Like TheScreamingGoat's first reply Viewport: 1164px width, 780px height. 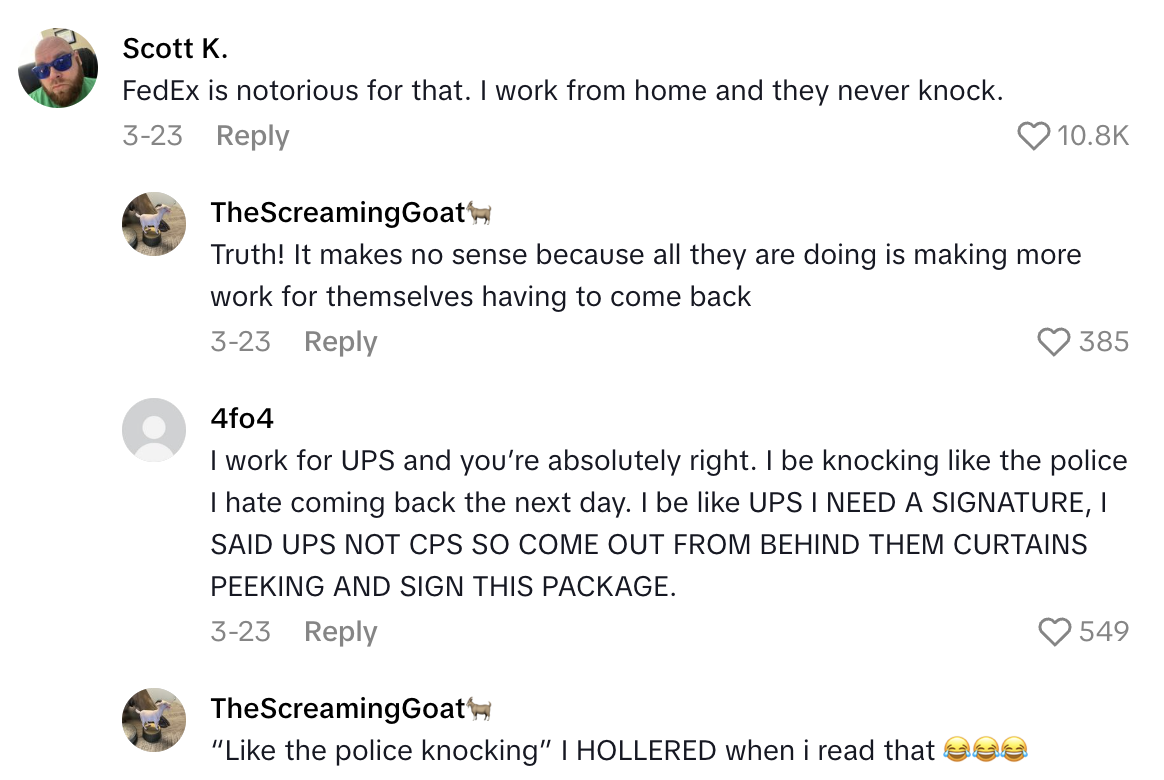click(x=1052, y=343)
